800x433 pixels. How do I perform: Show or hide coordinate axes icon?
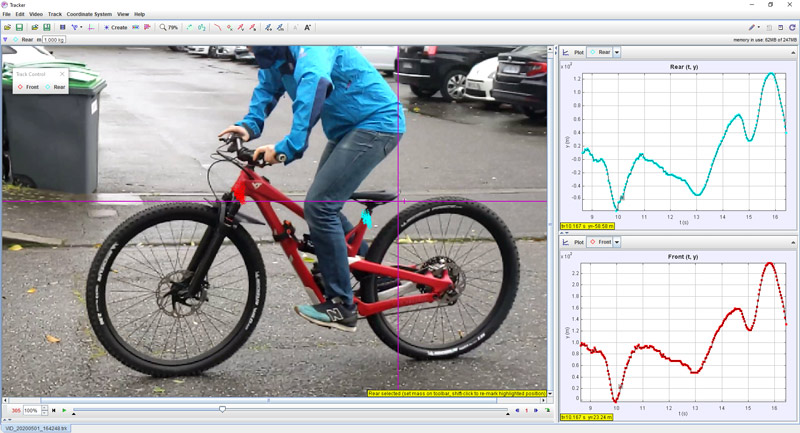click(x=91, y=28)
